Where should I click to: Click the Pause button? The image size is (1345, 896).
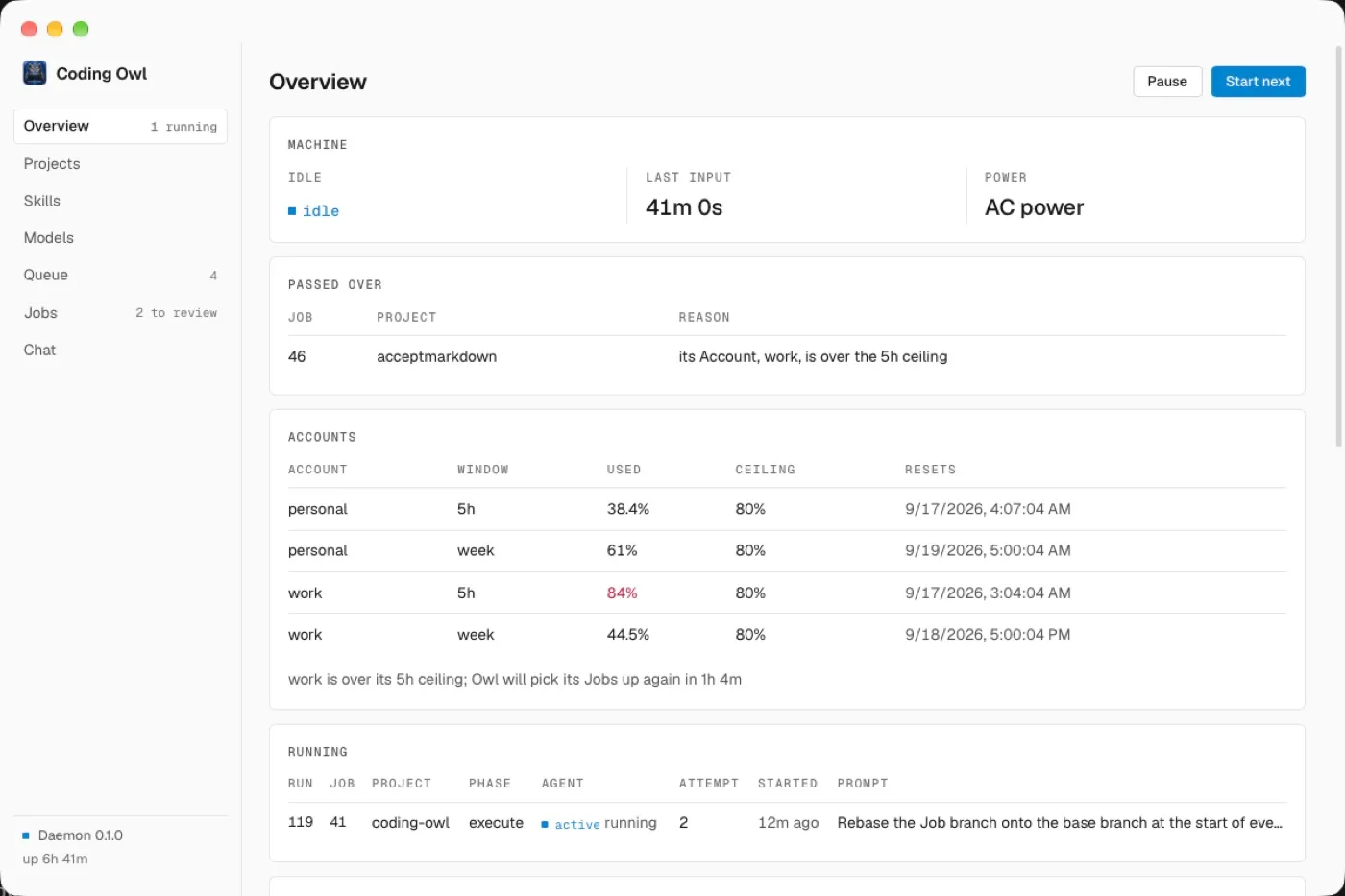coord(1167,82)
